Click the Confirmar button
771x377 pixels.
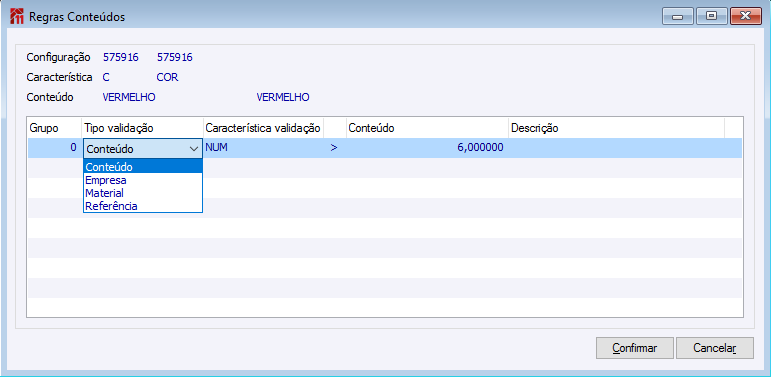pyautogui.click(x=635, y=348)
